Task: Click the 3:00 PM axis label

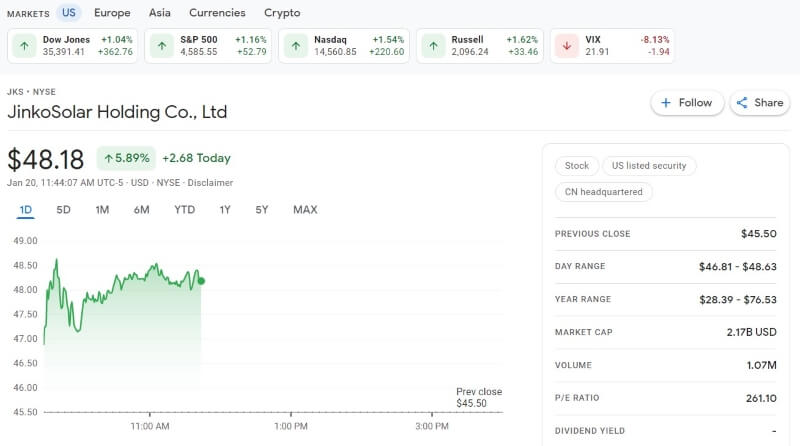Action: pos(432,426)
